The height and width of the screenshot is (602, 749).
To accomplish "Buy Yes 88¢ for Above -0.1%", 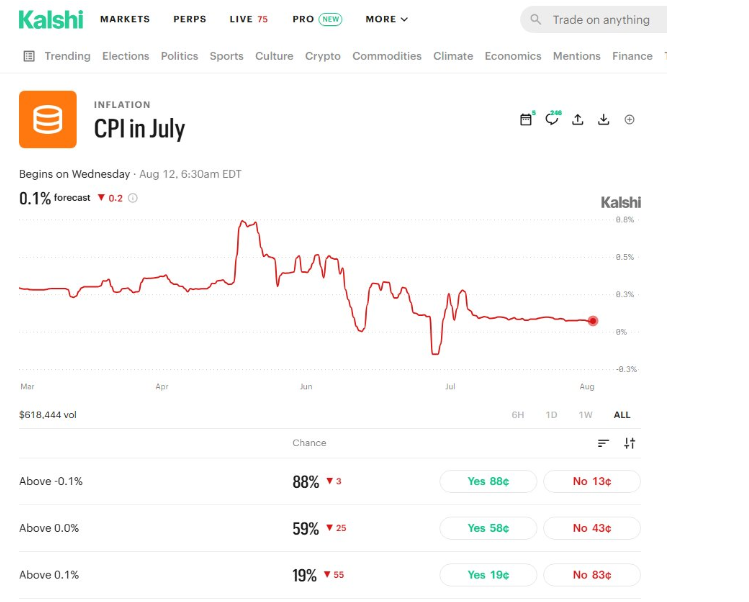I will pyautogui.click(x=488, y=481).
